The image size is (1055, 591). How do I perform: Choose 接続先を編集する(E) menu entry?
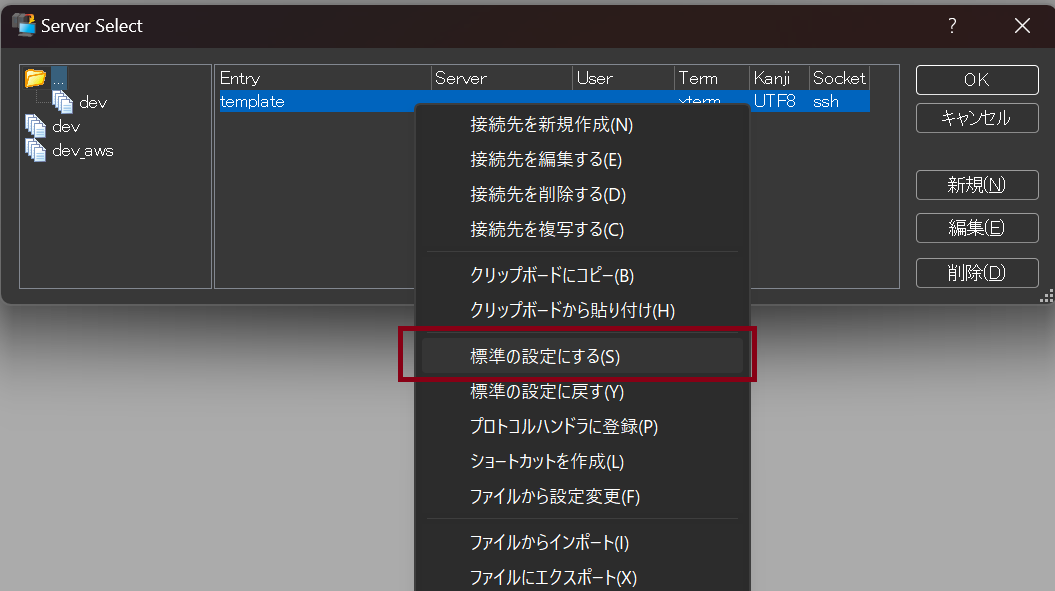(x=546, y=160)
